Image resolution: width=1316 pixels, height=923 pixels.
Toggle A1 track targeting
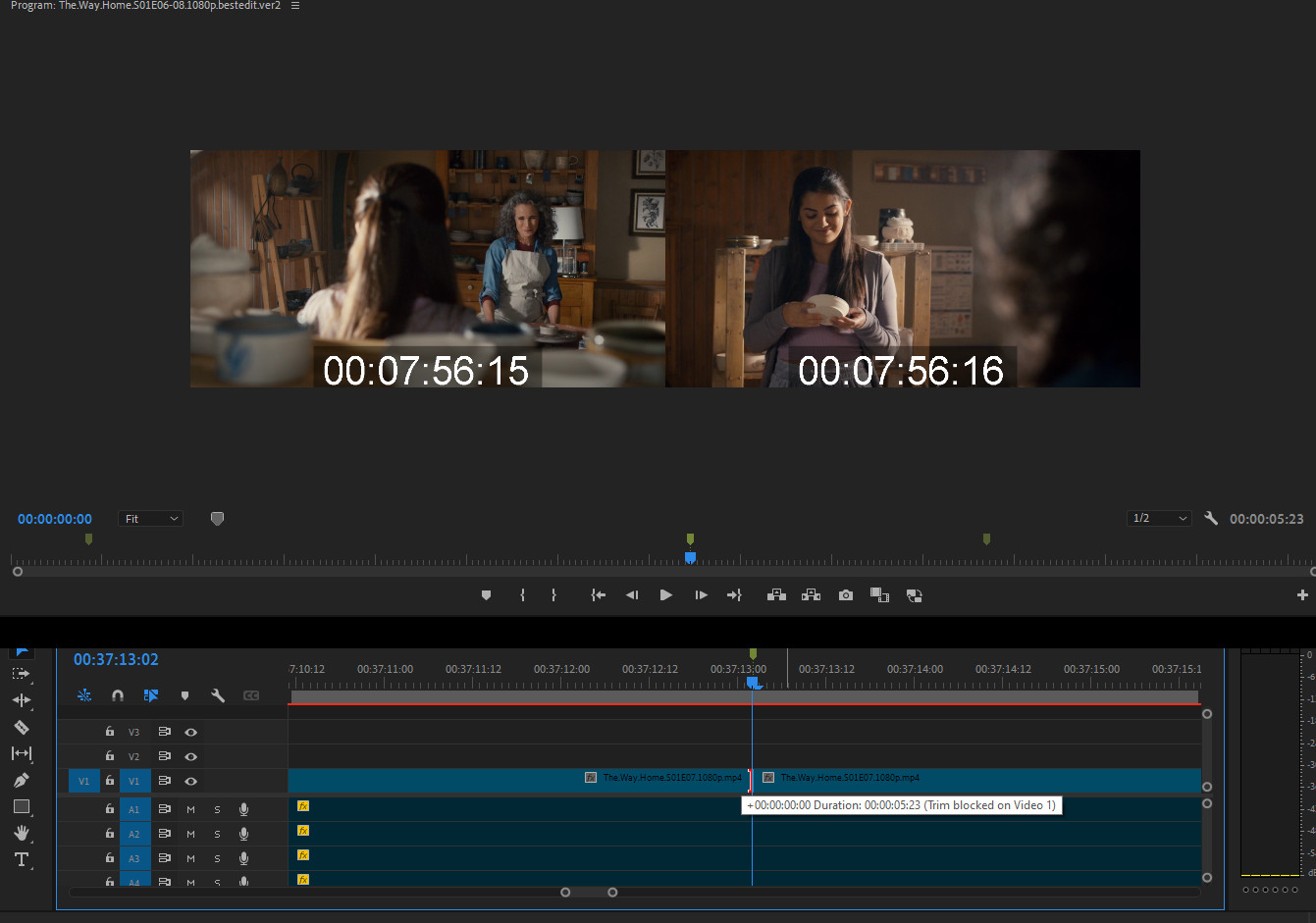(134, 809)
